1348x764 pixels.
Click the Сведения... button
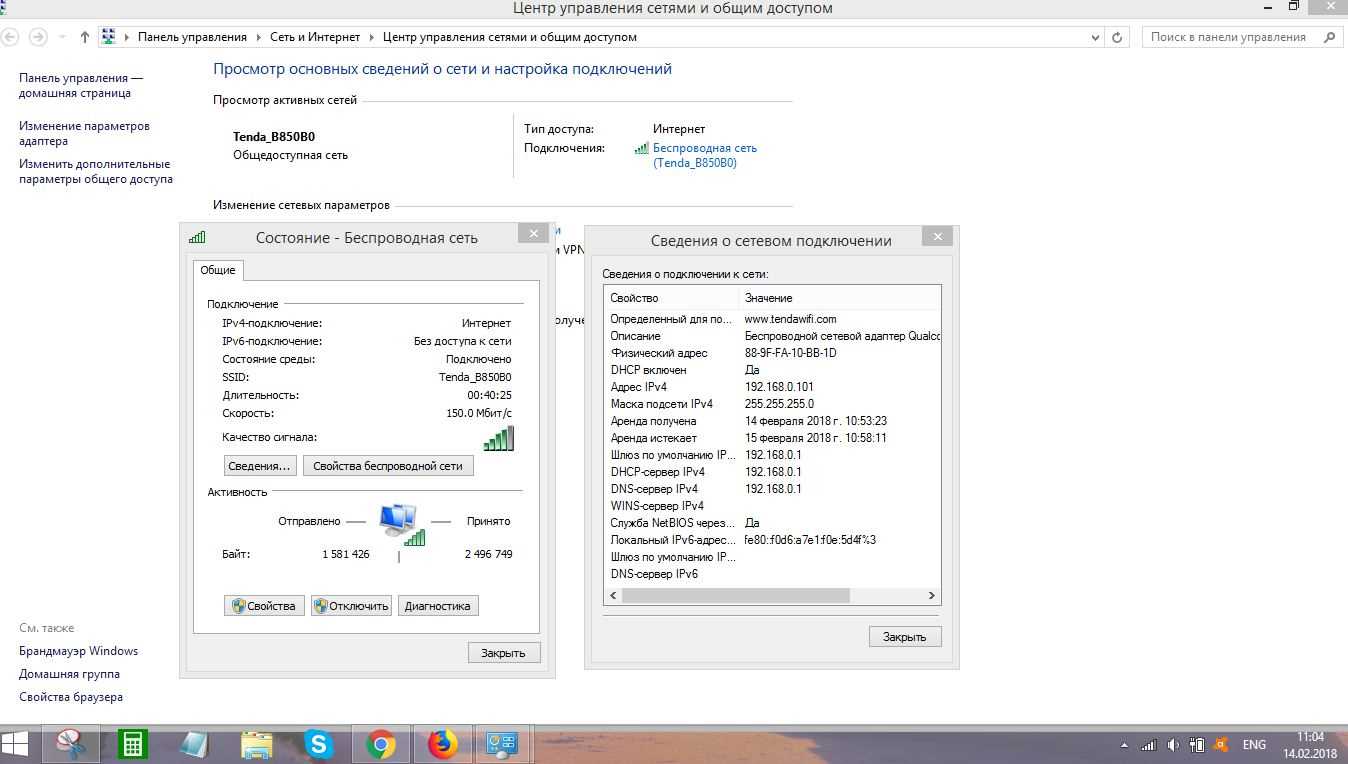259,466
